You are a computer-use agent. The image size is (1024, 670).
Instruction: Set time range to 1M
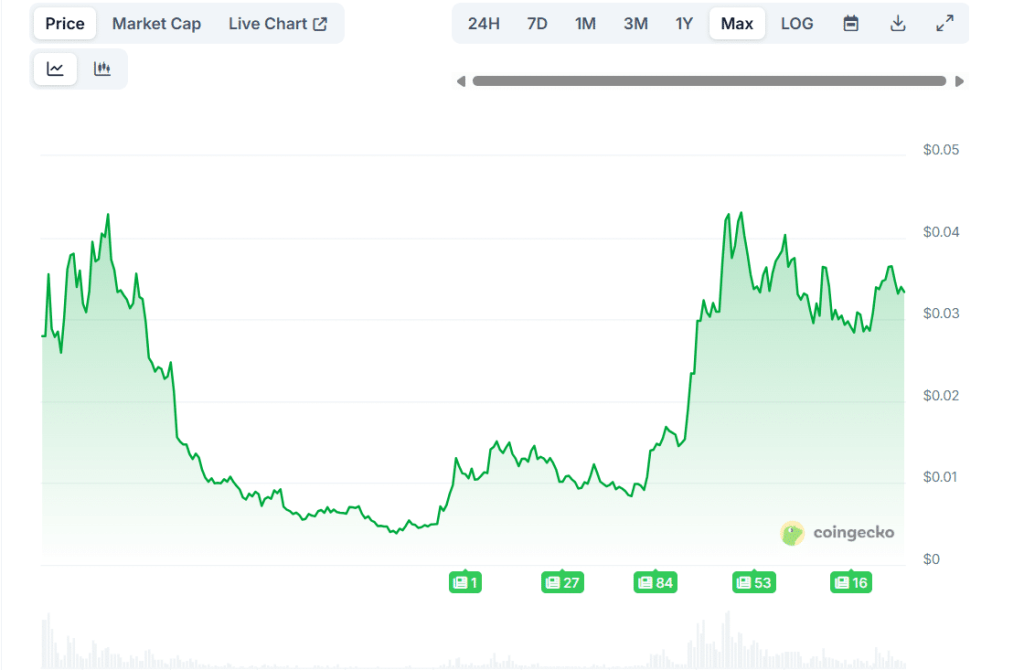[x=586, y=23]
